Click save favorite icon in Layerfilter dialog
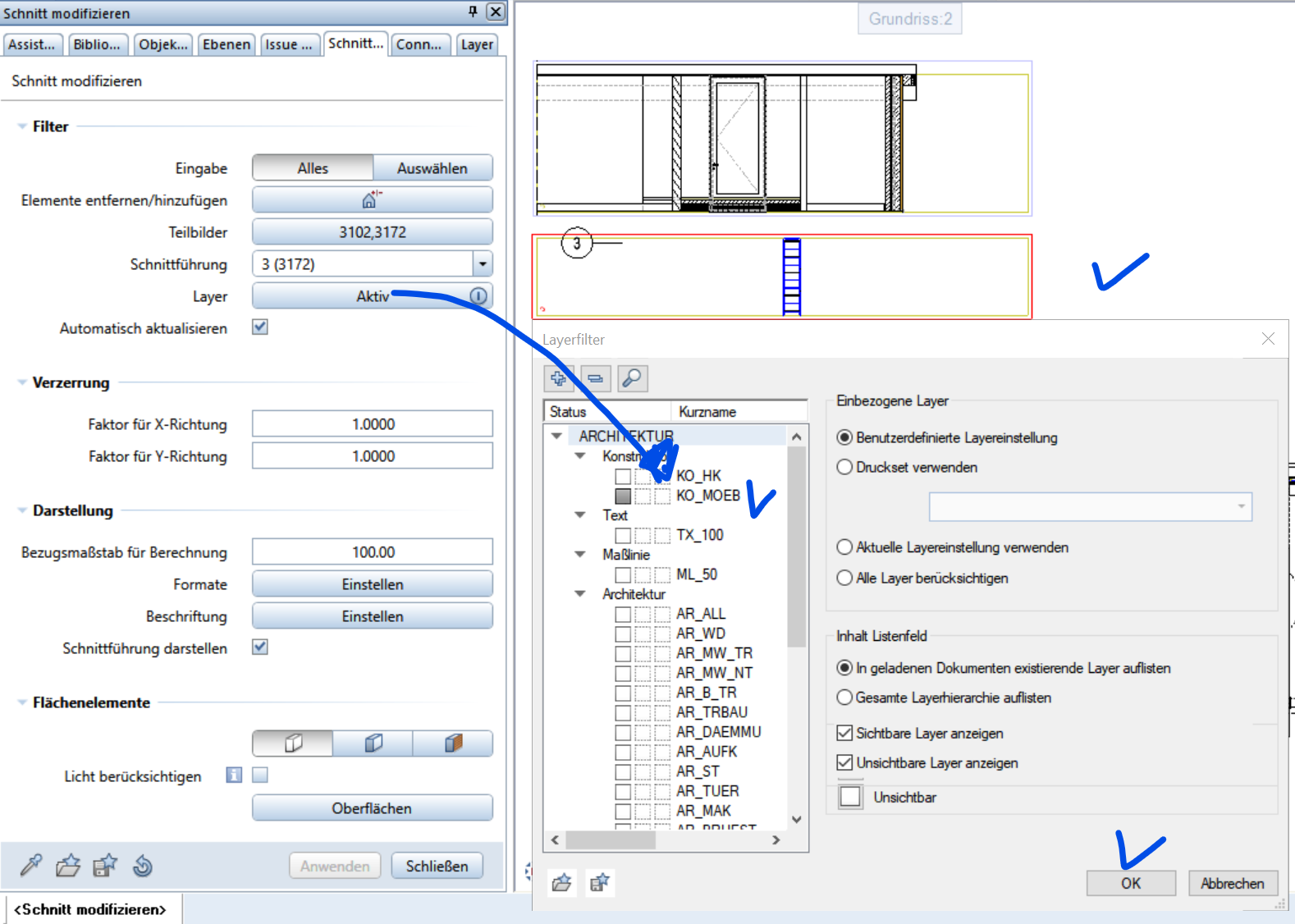Image resolution: width=1295 pixels, height=924 pixels. pyautogui.click(x=600, y=883)
